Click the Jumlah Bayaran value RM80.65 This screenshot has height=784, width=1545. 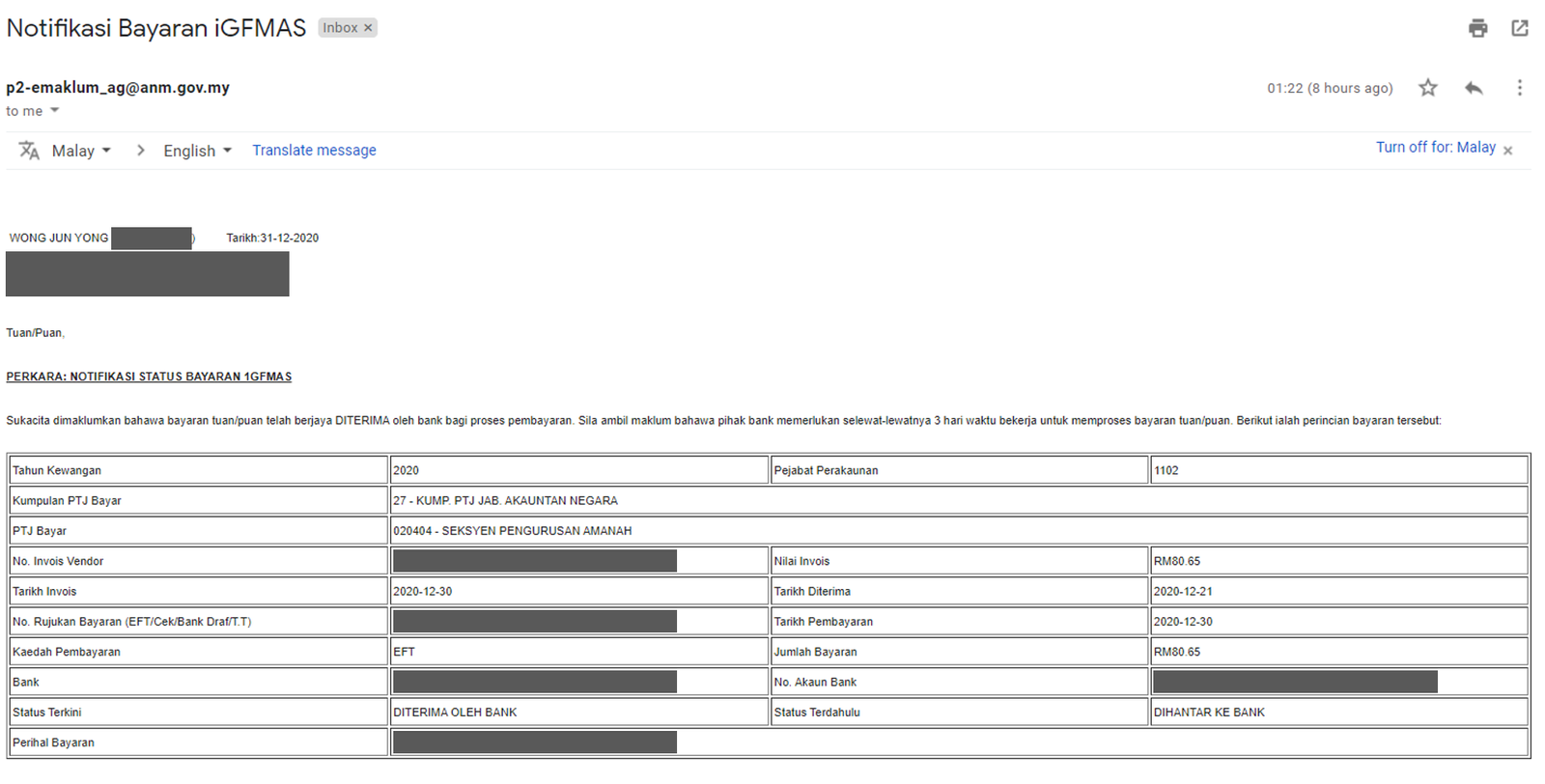[x=1177, y=652]
